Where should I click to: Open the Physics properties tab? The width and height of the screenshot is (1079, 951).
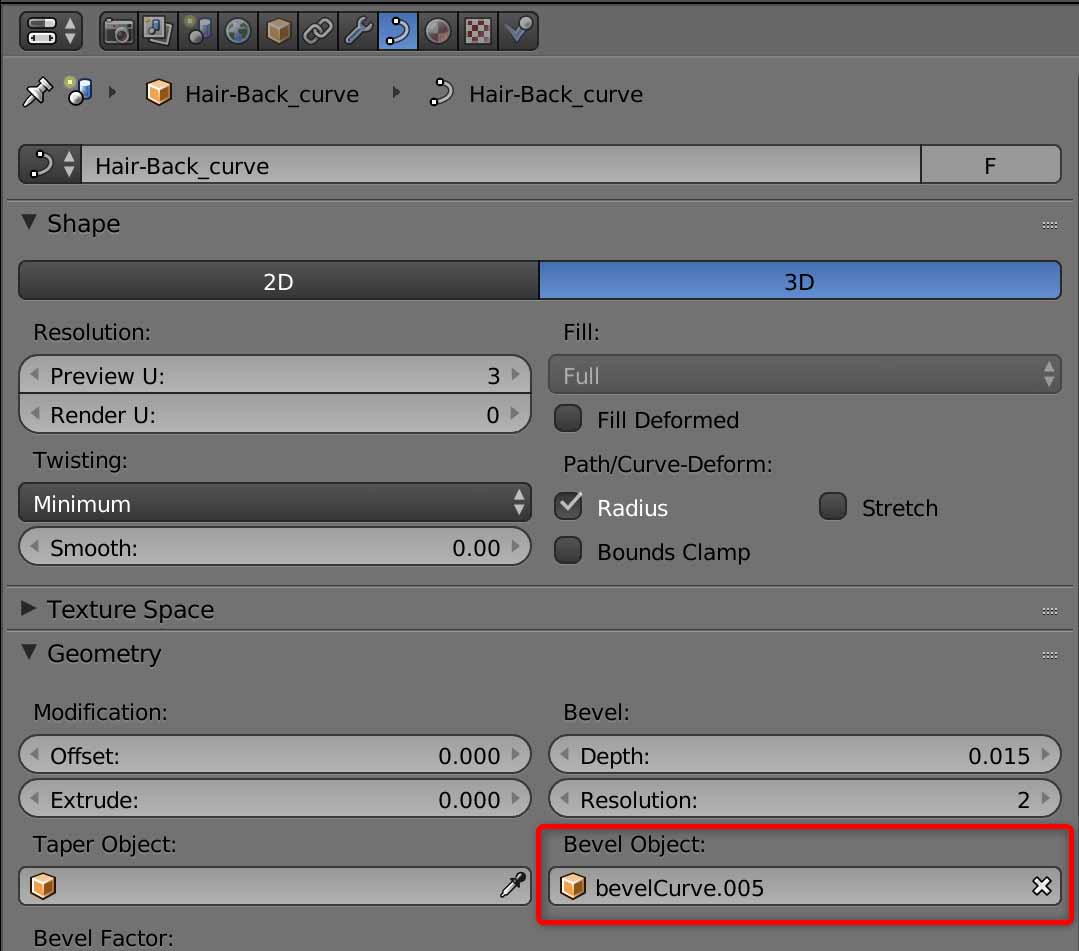click(x=518, y=31)
